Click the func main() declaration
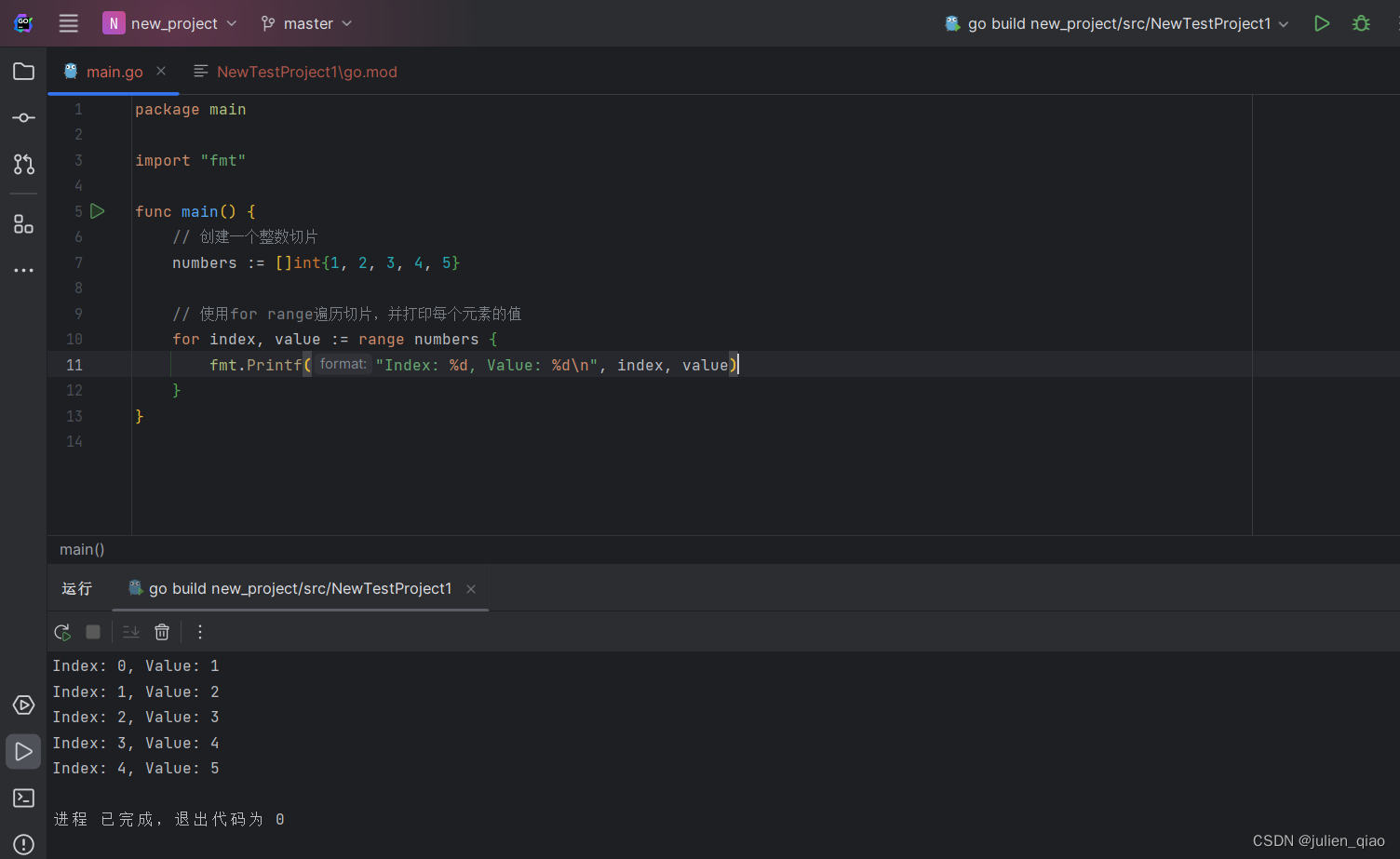 (x=195, y=211)
